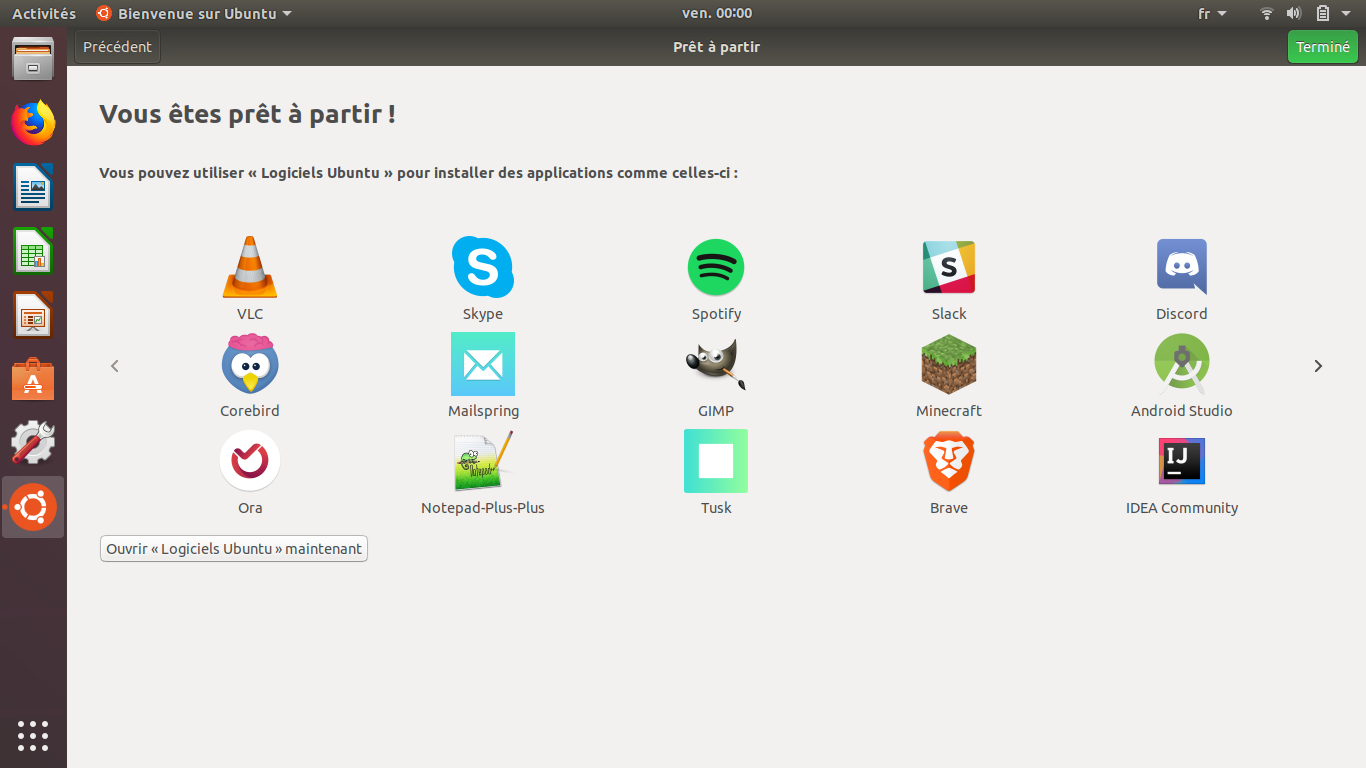Image resolution: width=1366 pixels, height=768 pixels.
Task: Select the Notepad-Plus-Plus icon
Action: (x=482, y=461)
